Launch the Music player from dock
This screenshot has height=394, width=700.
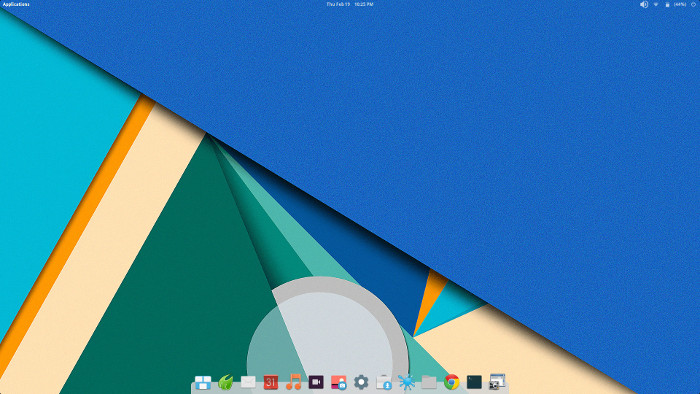293,382
